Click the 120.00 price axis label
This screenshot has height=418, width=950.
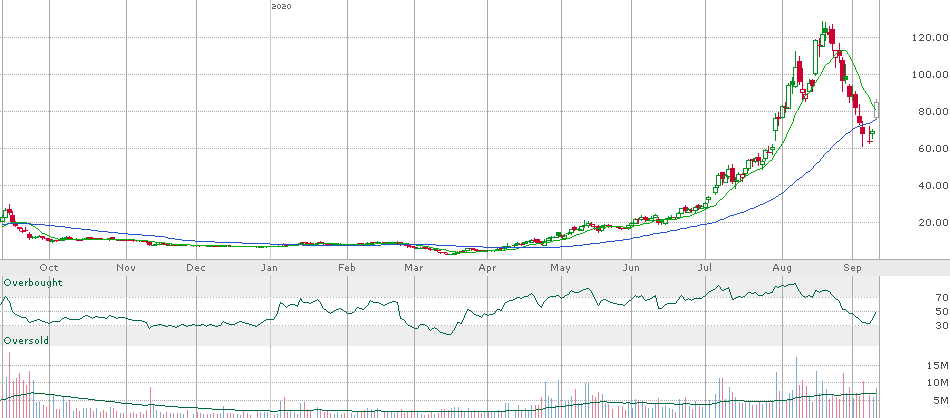(929, 38)
